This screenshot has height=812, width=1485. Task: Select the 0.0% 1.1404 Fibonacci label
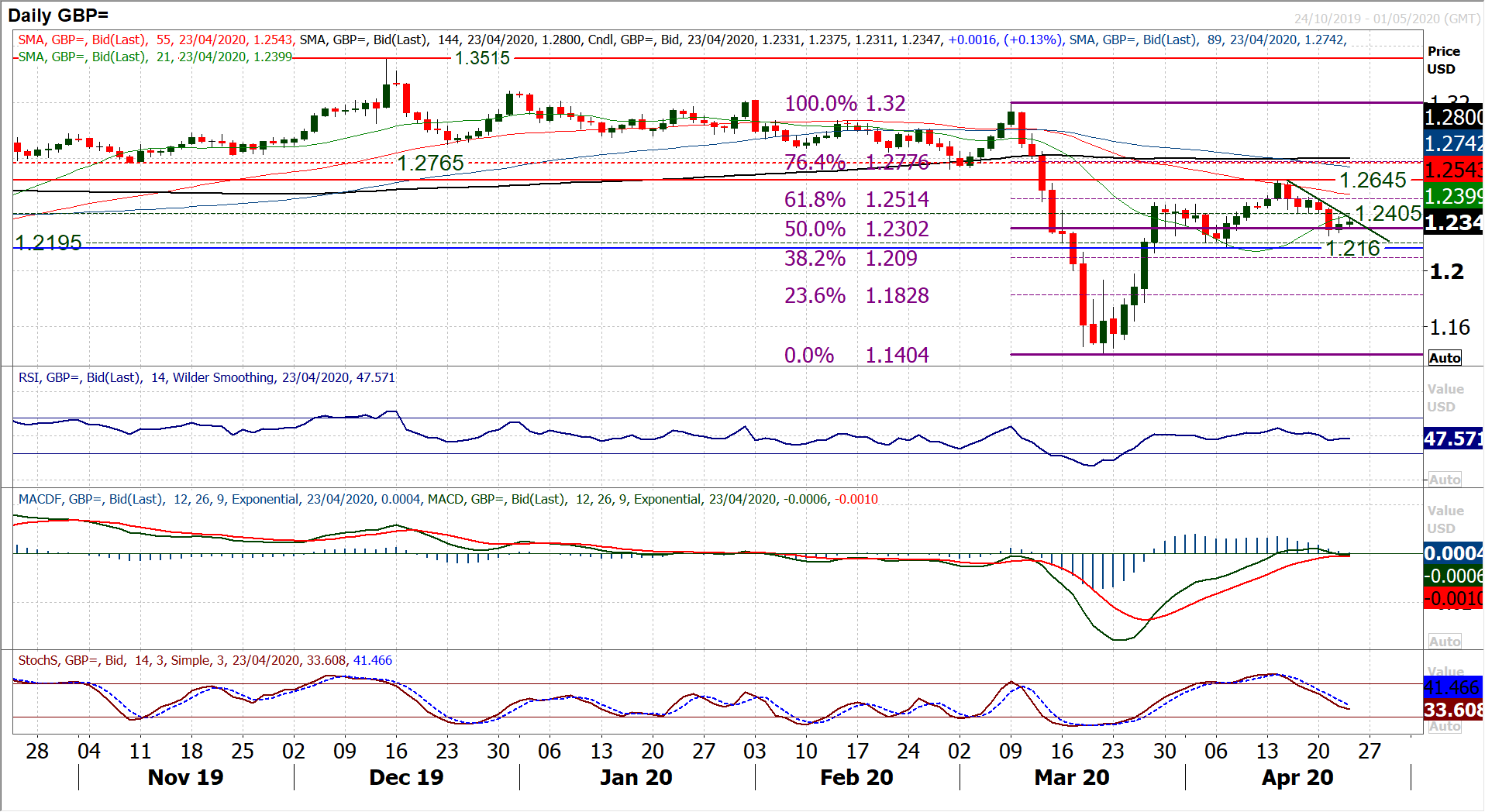pos(856,355)
